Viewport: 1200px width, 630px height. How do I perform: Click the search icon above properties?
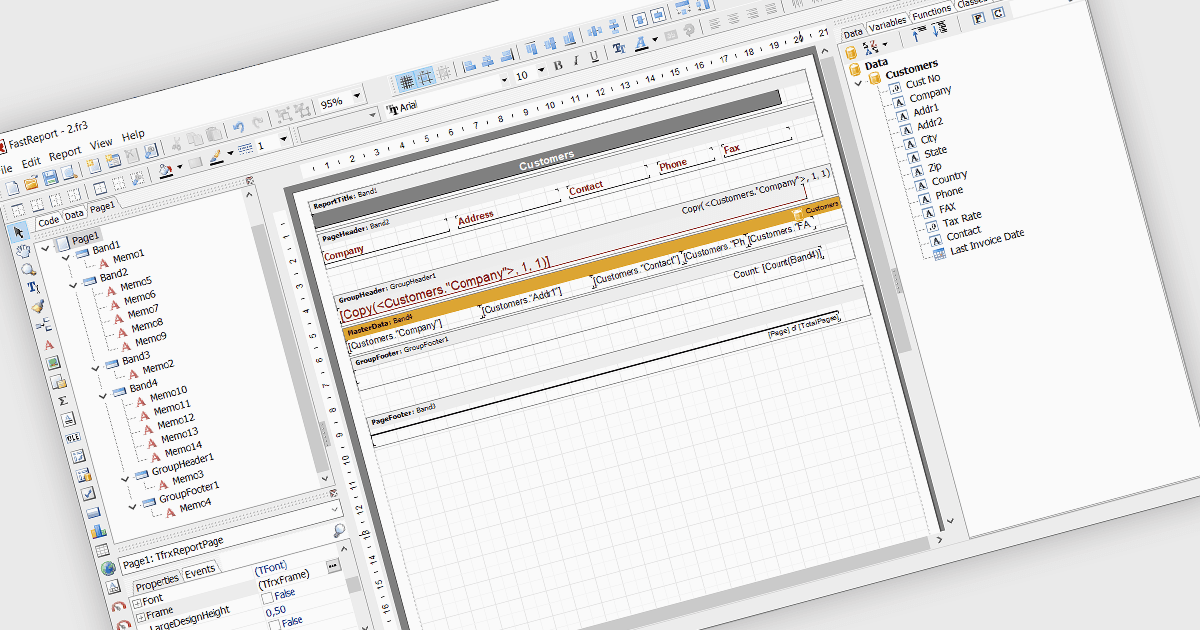[x=339, y=530]
